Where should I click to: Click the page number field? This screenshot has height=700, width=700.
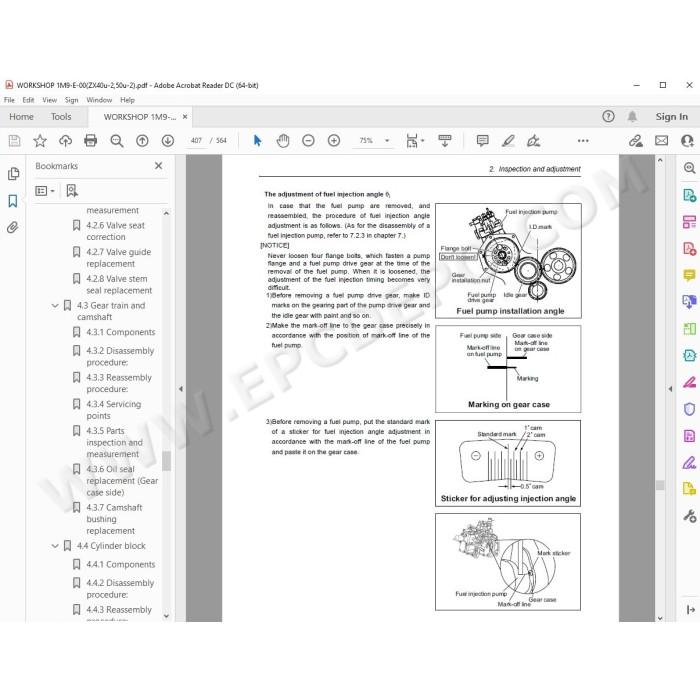(x=196, y=141)
